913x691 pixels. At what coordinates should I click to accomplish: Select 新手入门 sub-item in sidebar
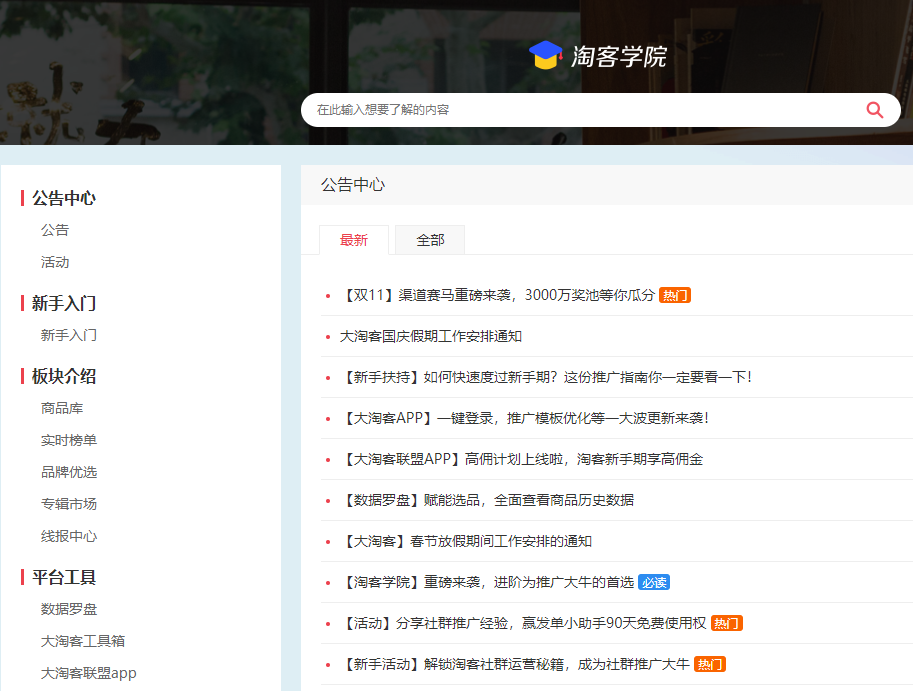69,335
